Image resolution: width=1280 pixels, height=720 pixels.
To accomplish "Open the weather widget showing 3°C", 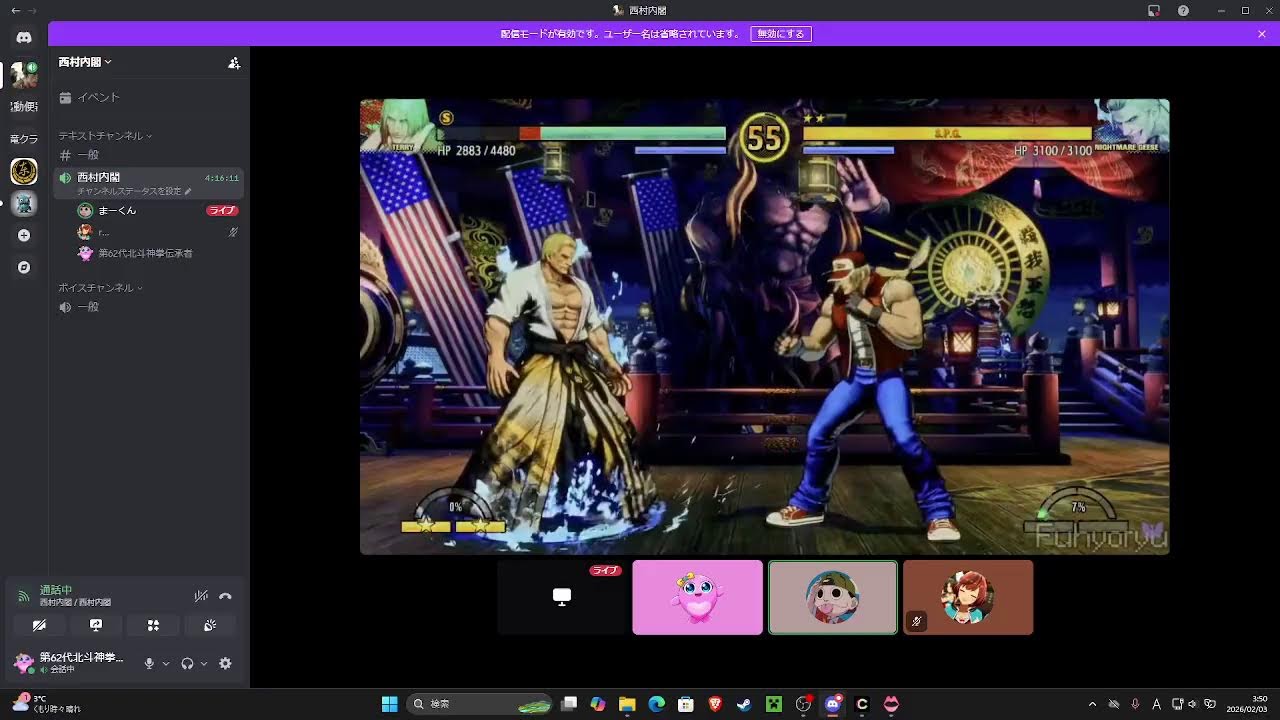I will [46, 704].
